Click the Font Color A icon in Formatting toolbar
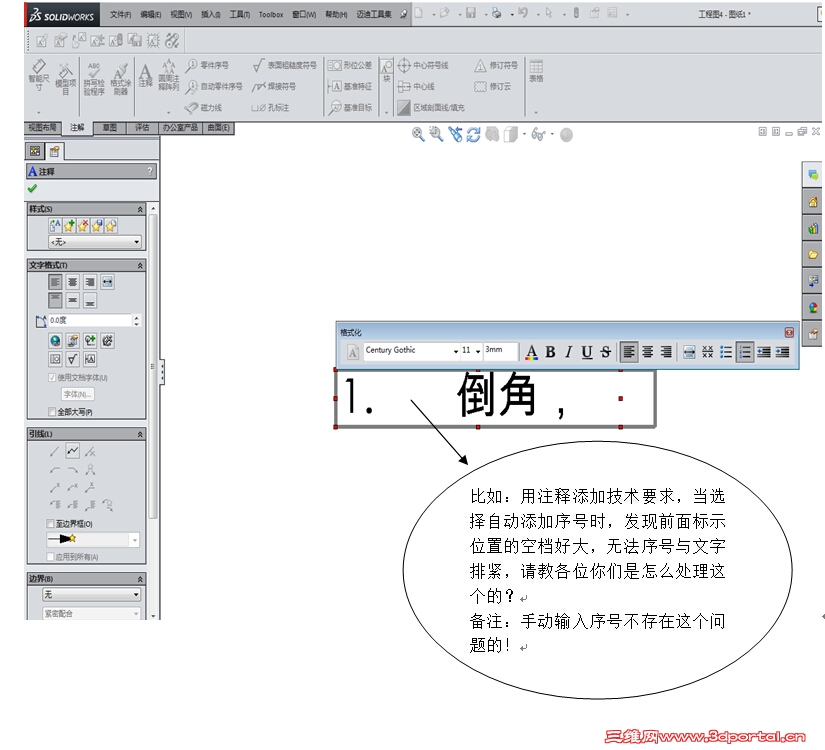825x750 pixels. tap(531, 352)
